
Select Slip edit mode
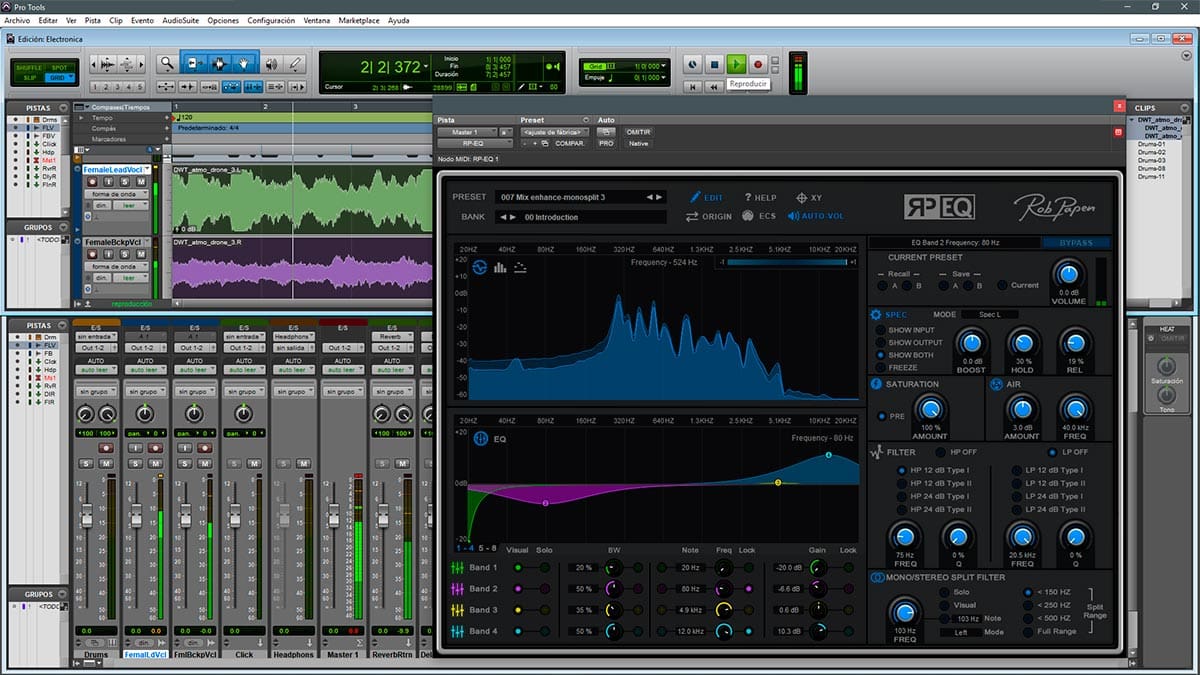[30, 77]
